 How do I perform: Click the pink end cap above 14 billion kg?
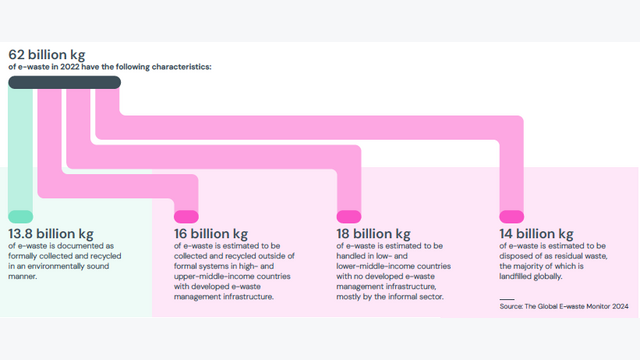point(511,216)
